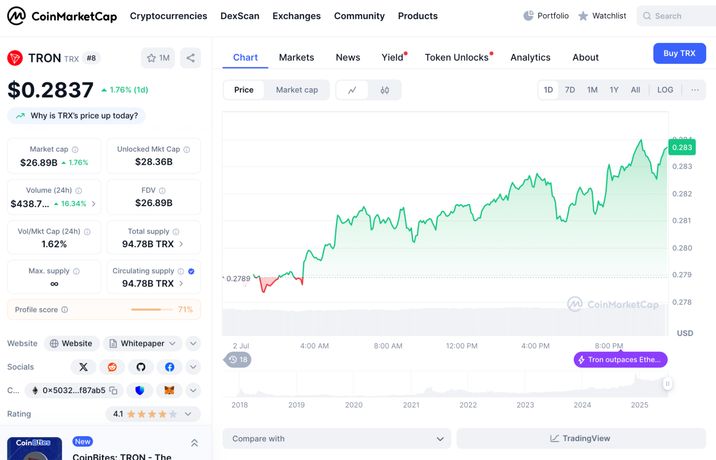Viewport: 716px width, 460px height.
Task: Show Profile score info icon
Action: (65, 310)
